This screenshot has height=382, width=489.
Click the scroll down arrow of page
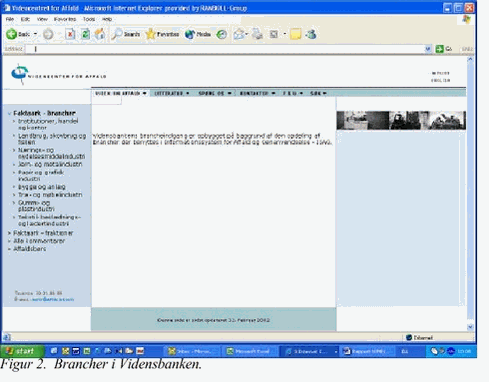[470, 327]
